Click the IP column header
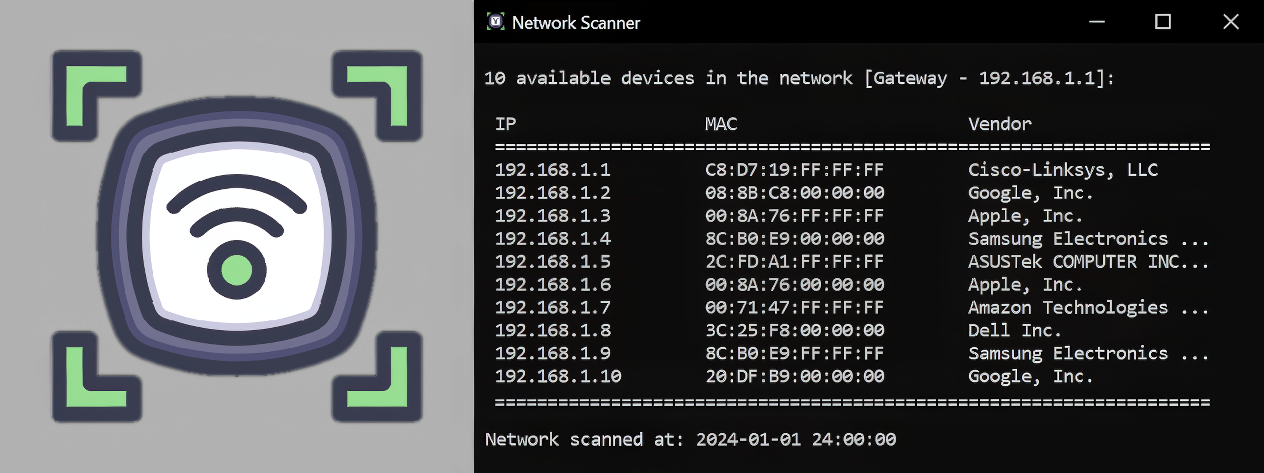 (505, 124)
